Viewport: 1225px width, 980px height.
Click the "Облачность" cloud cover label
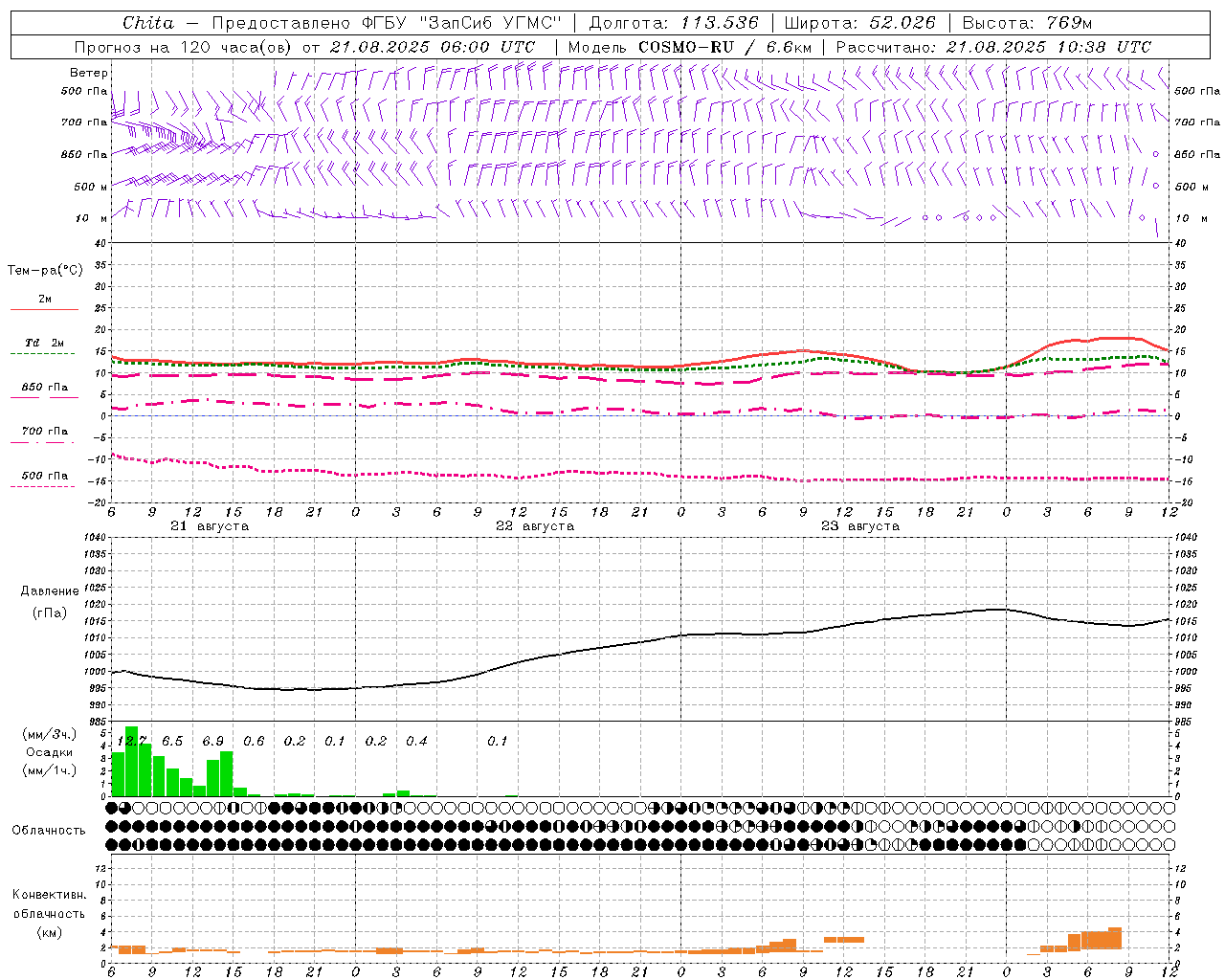tap(49, 830)
